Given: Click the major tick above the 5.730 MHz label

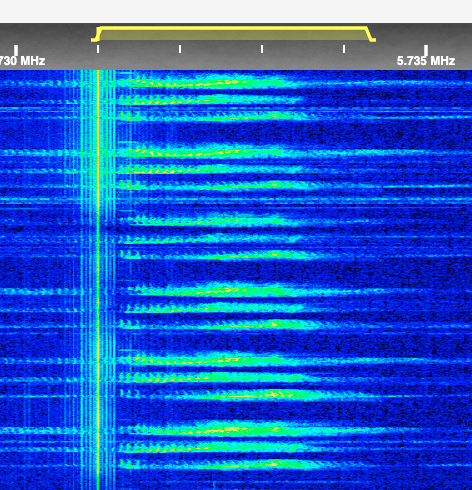Looking at the screenshot, I should point(16,50).
